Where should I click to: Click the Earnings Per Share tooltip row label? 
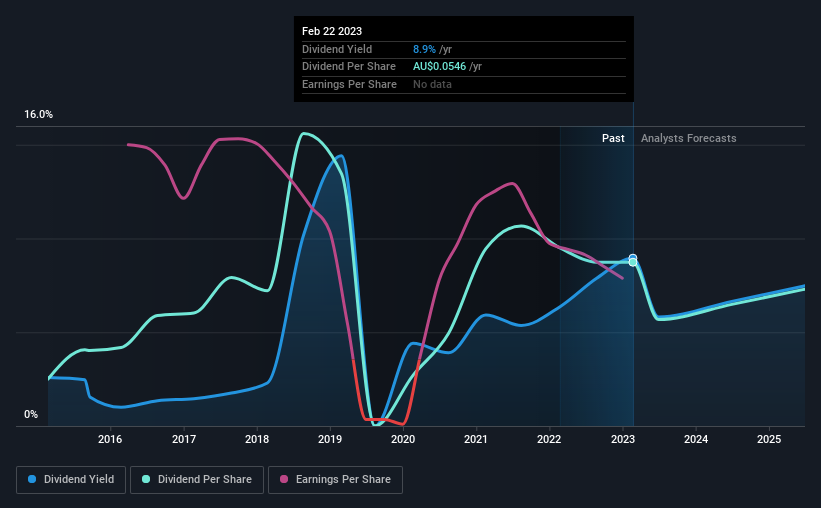pyautogui.click(x=349, y=84)
